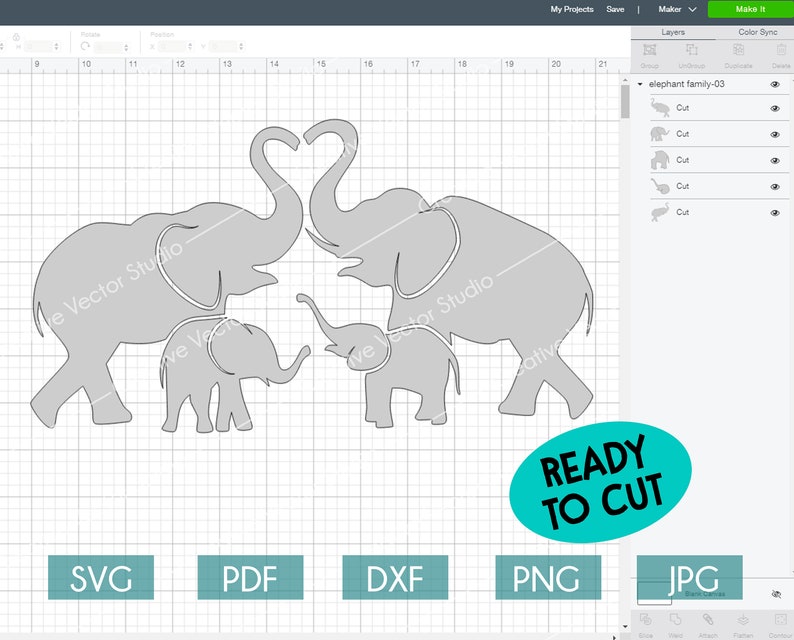Switch to the Layers tab

672,32
